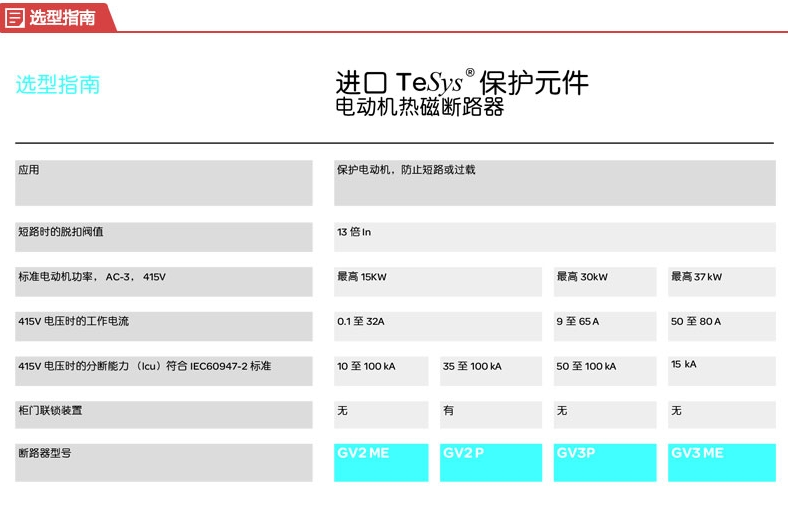Click the 最高 37 kW power cell
Image resolution: width=789 pixels, height=515 pixels.
[x=696, y=277]
